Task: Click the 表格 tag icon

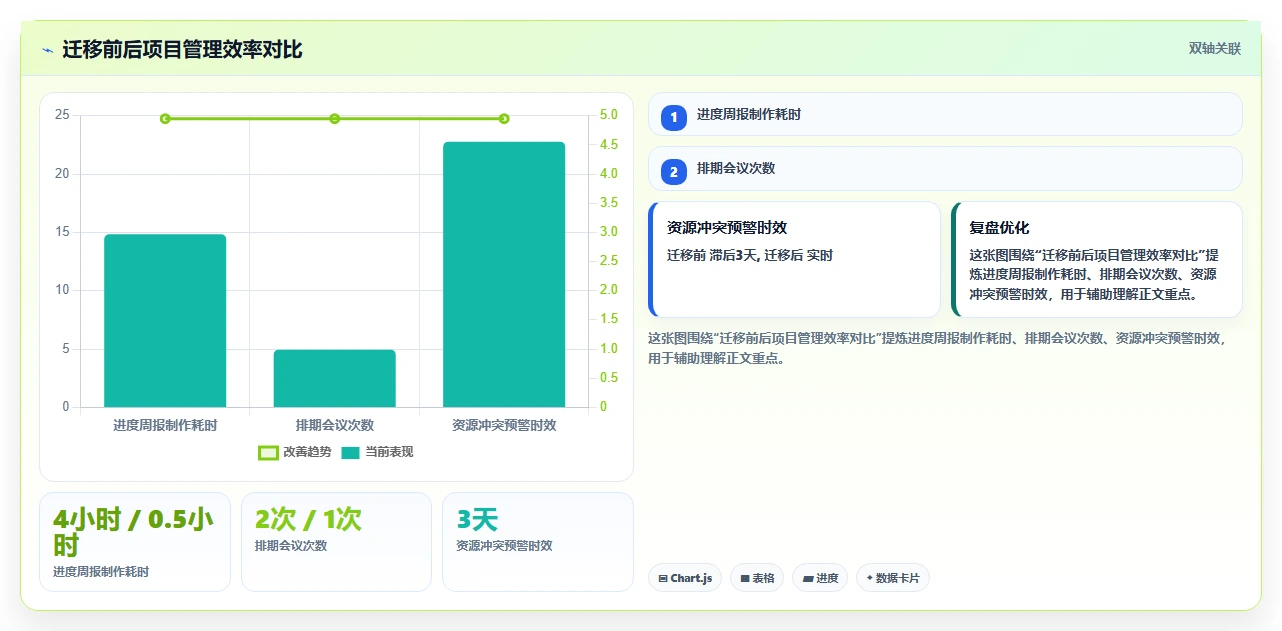Action: pos(745,578)
